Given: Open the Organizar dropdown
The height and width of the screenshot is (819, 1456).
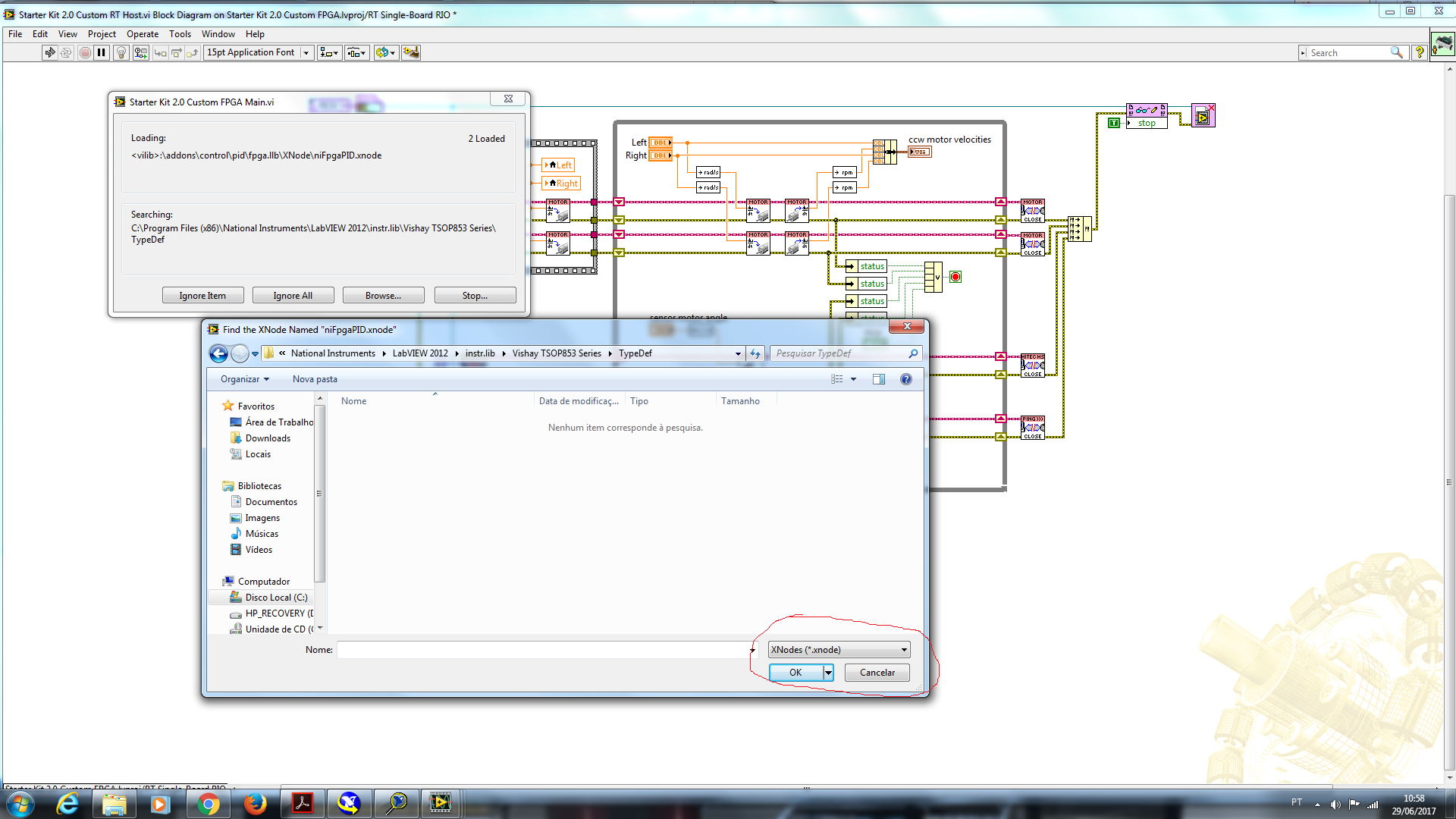Looking at the screenshot, I should click(x=245, y=379).
